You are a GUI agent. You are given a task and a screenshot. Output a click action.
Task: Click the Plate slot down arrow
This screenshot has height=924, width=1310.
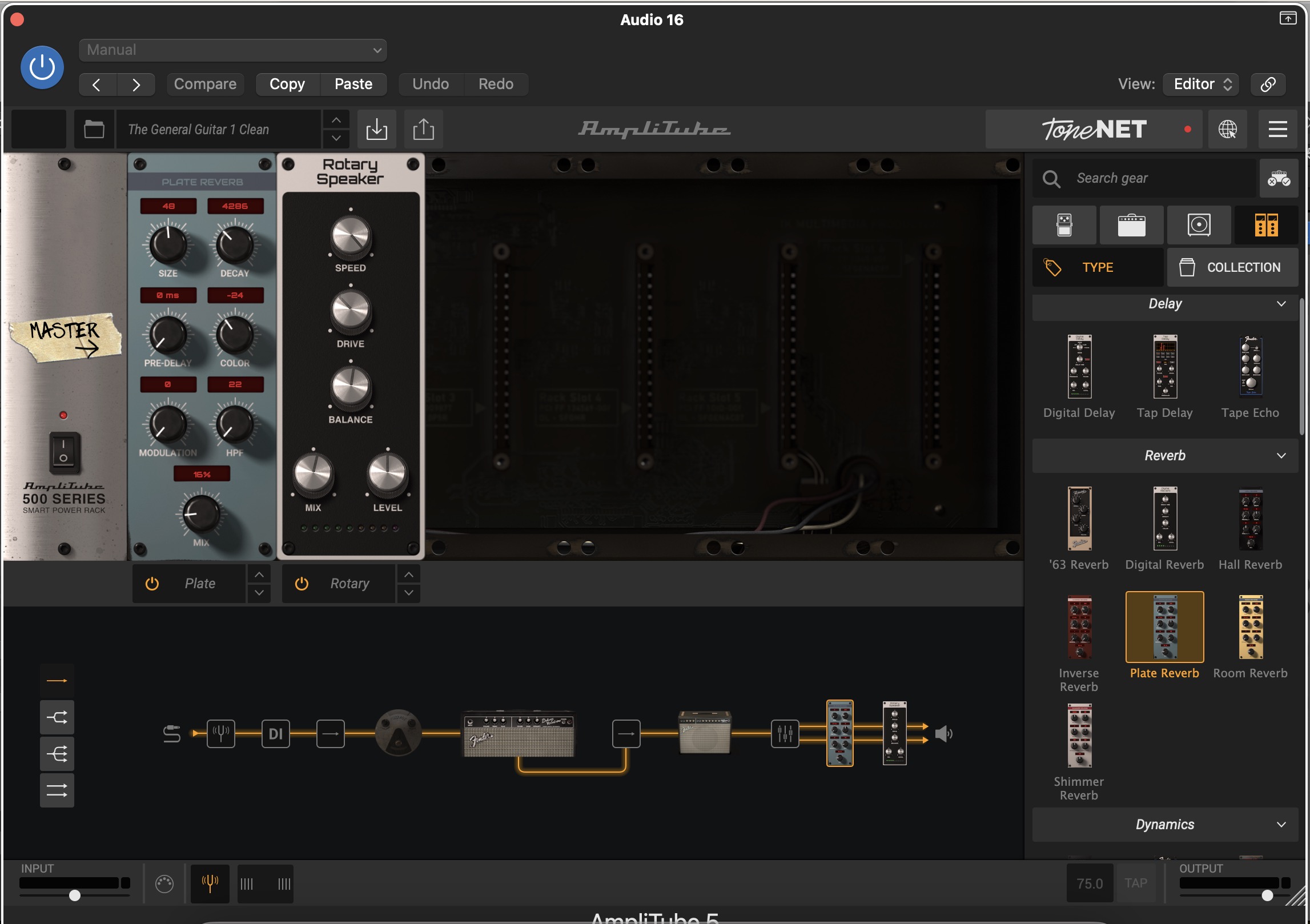pos(259,593)
